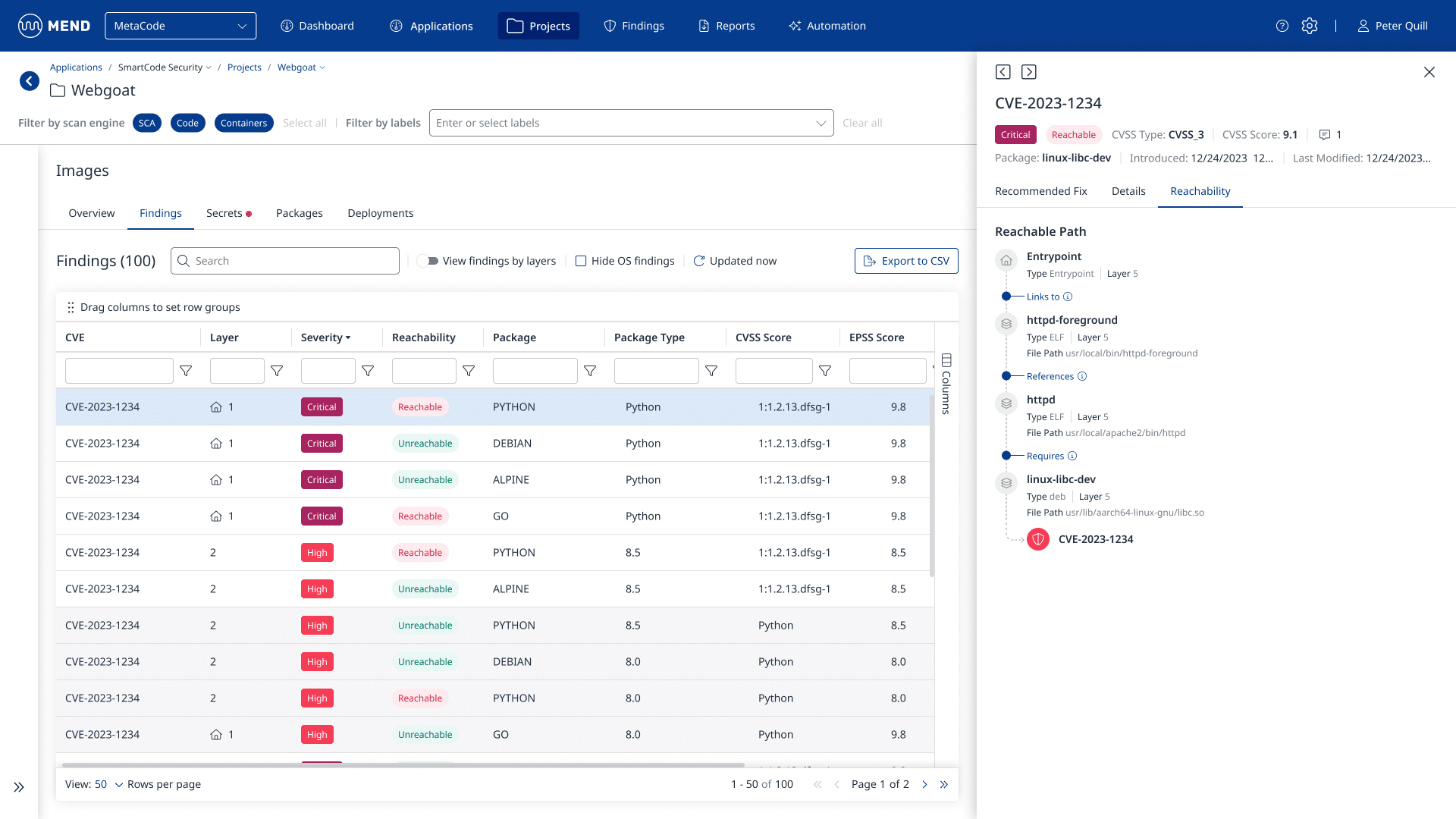The image size is (1456, 819).
Task: Click the Applications breadcrumb link
Action: pos(76,67)
